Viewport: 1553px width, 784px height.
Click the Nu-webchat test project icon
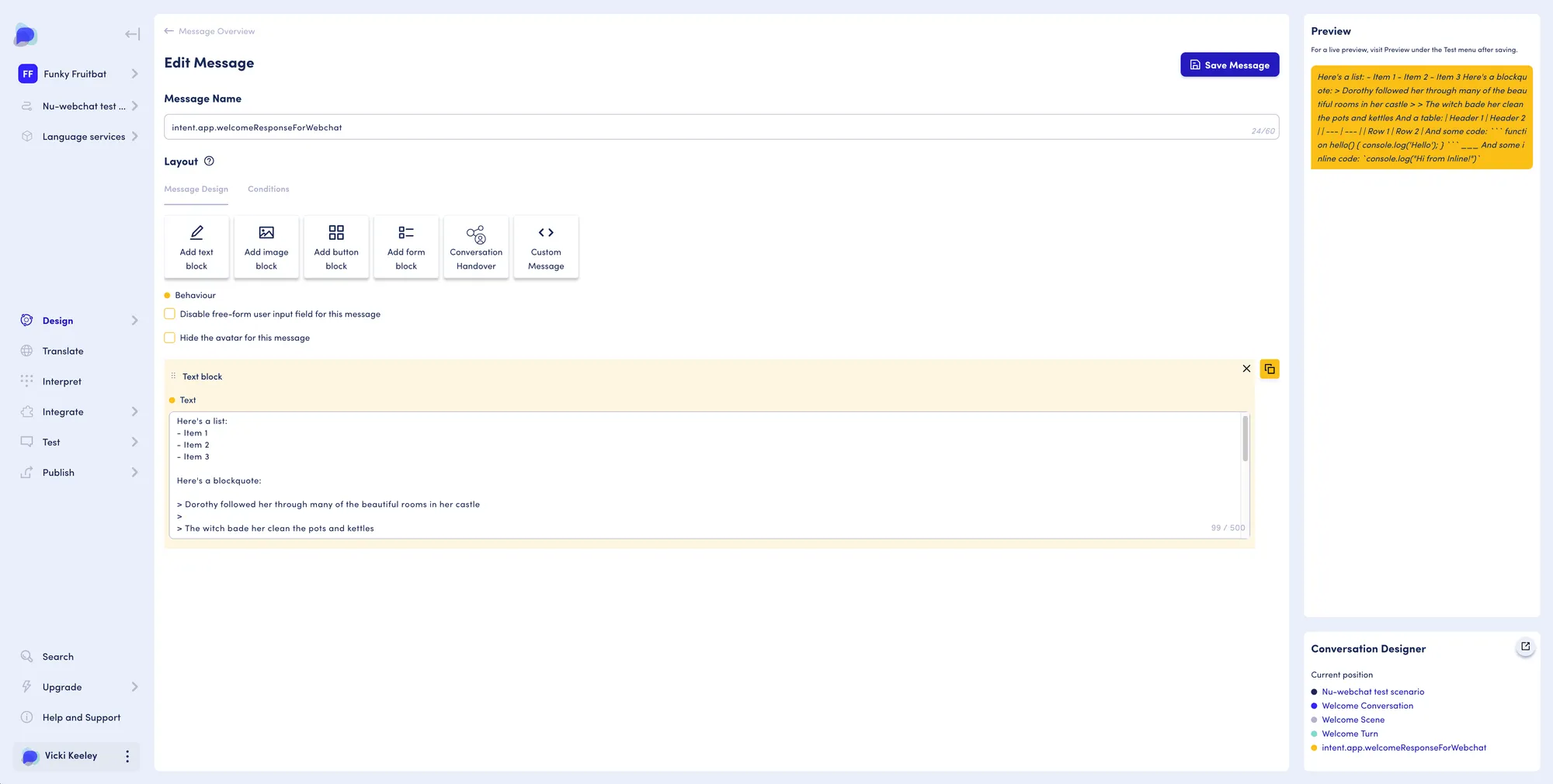click(x=27, y=106)
